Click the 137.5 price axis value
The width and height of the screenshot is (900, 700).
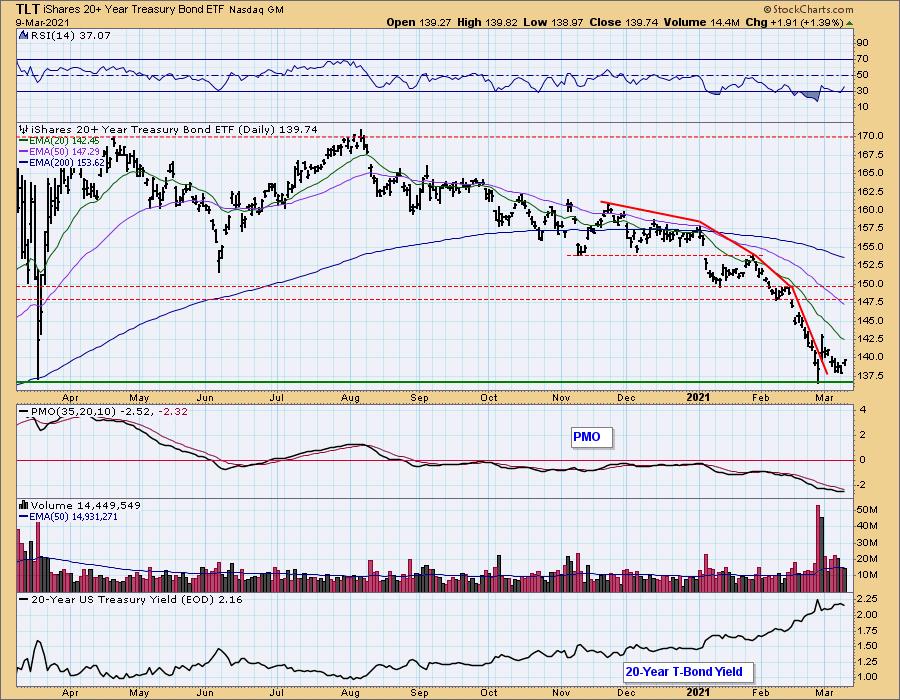[871, 375]
